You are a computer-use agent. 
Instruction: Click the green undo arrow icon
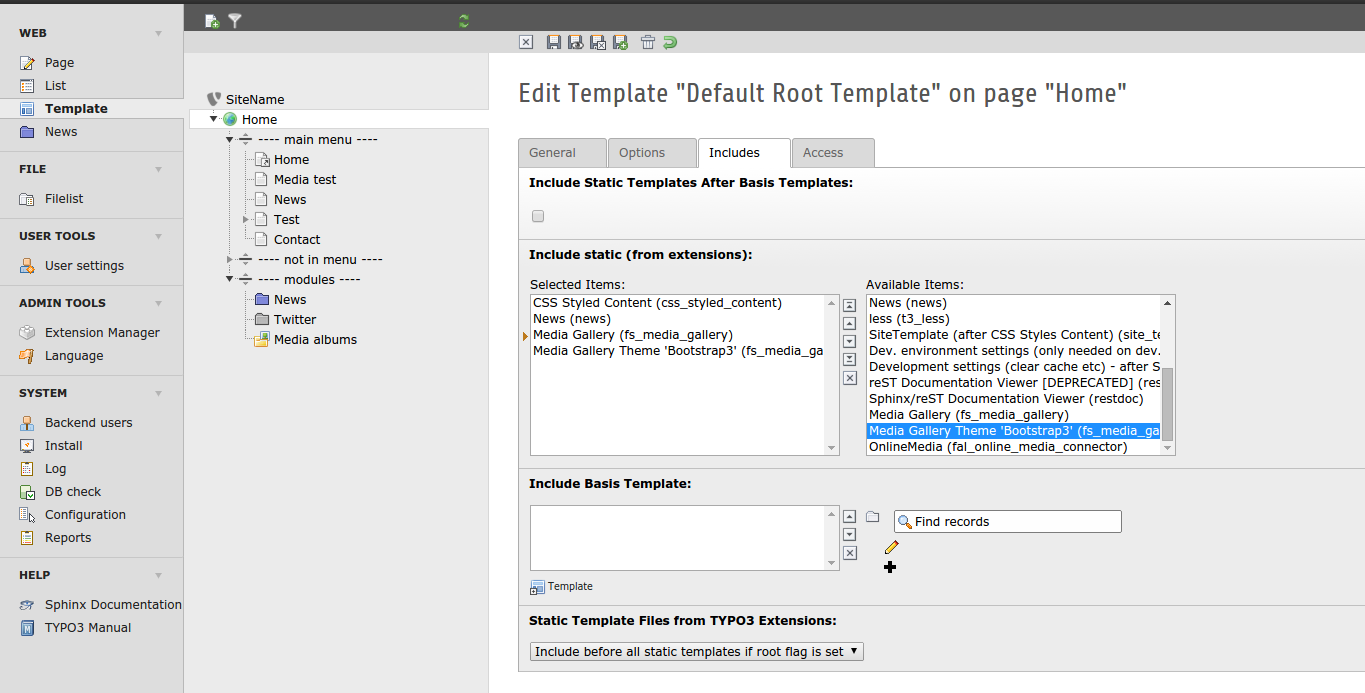tap(670, 42)
